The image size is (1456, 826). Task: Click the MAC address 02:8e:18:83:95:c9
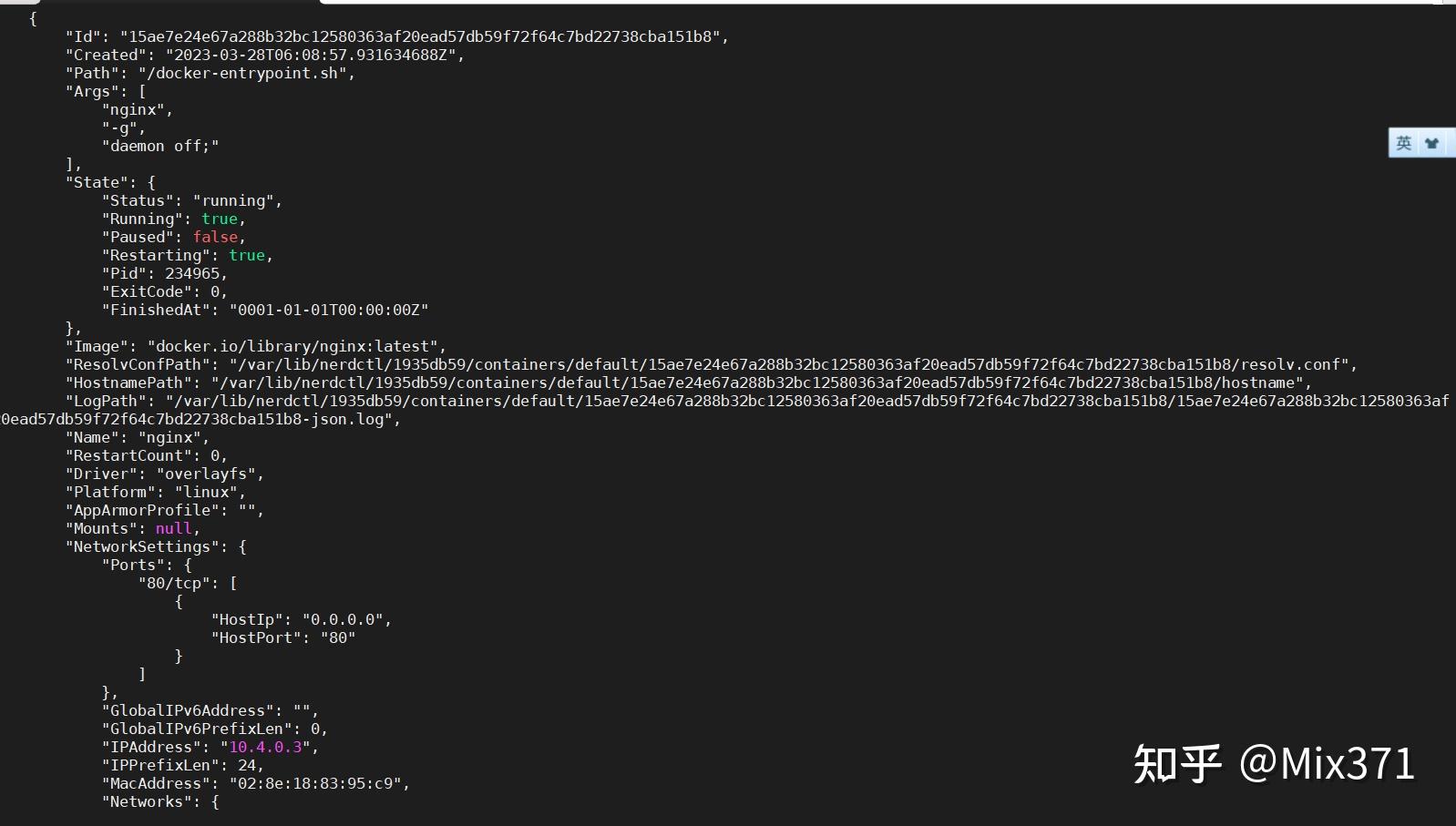315,783
